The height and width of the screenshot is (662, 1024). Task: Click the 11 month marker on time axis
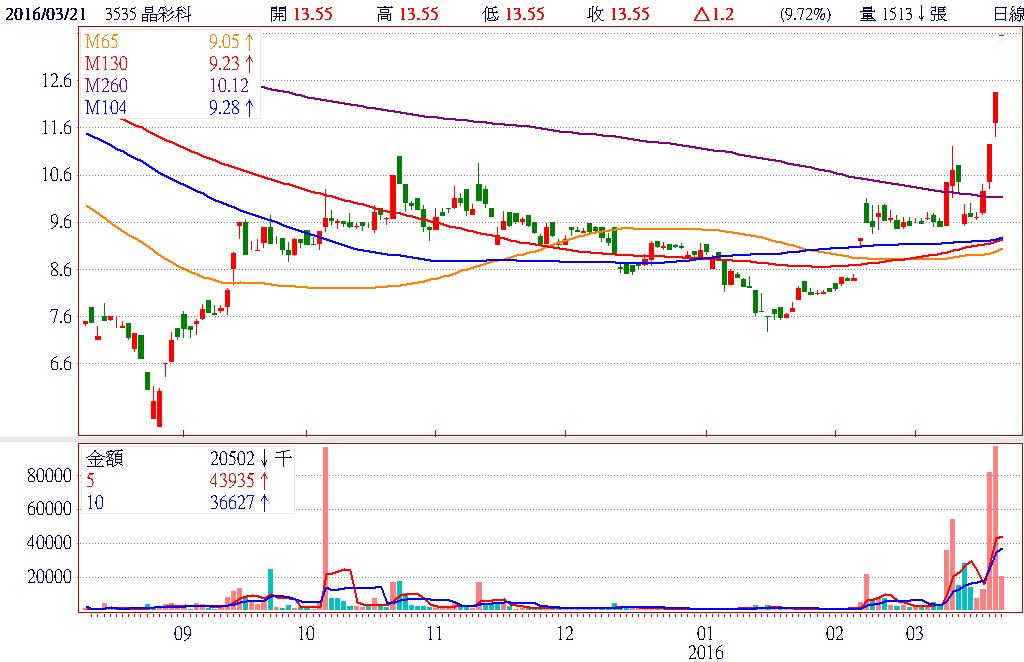(434, 634)
